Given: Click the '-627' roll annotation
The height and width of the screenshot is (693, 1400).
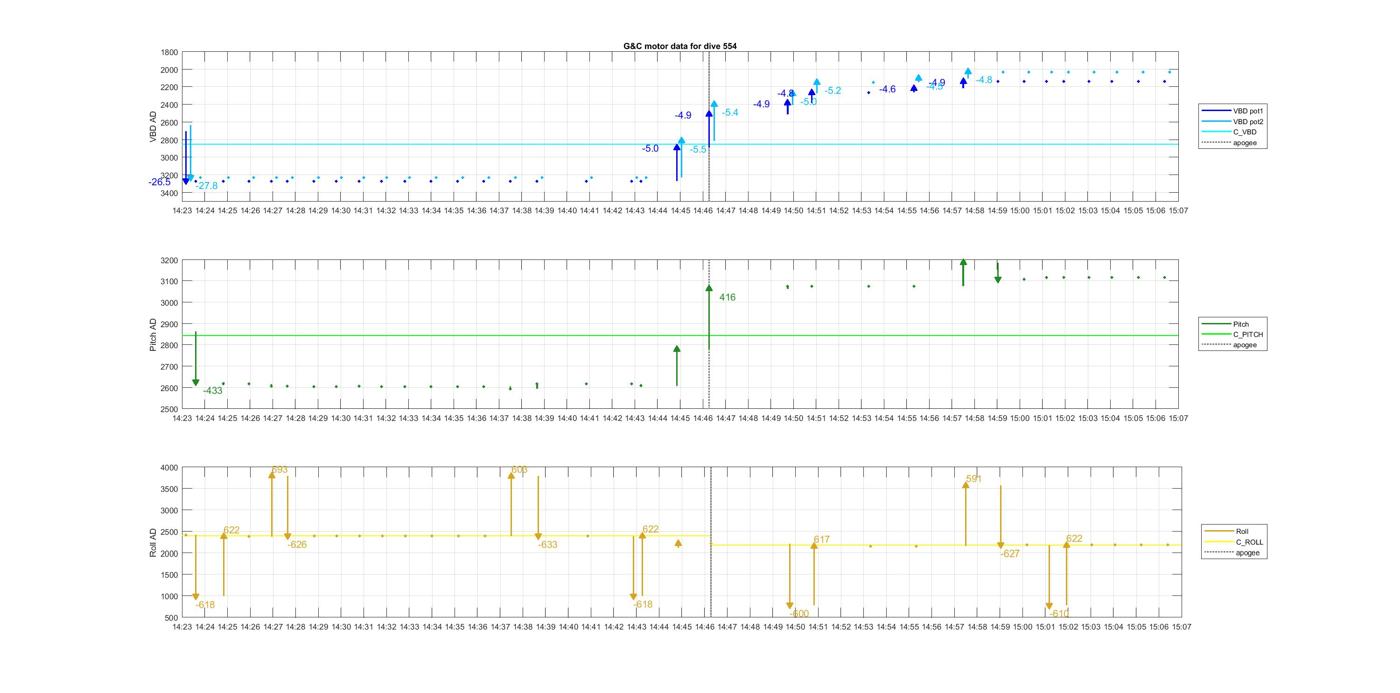Looking at the screenshot, I should [1010, 554].
